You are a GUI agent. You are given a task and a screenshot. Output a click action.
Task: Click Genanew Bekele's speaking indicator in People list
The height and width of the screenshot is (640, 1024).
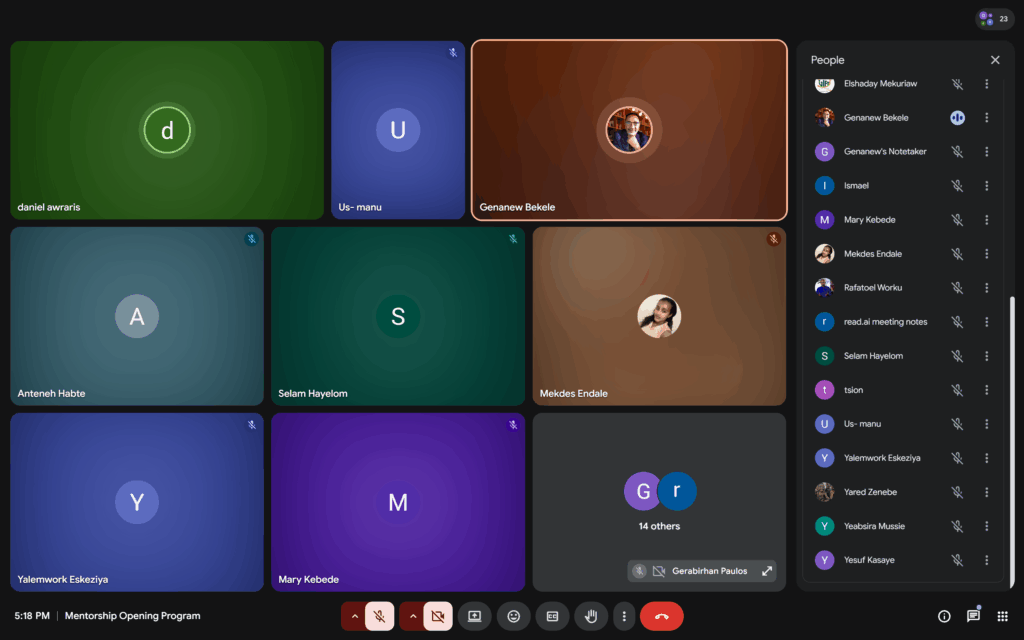pos(957,118)
